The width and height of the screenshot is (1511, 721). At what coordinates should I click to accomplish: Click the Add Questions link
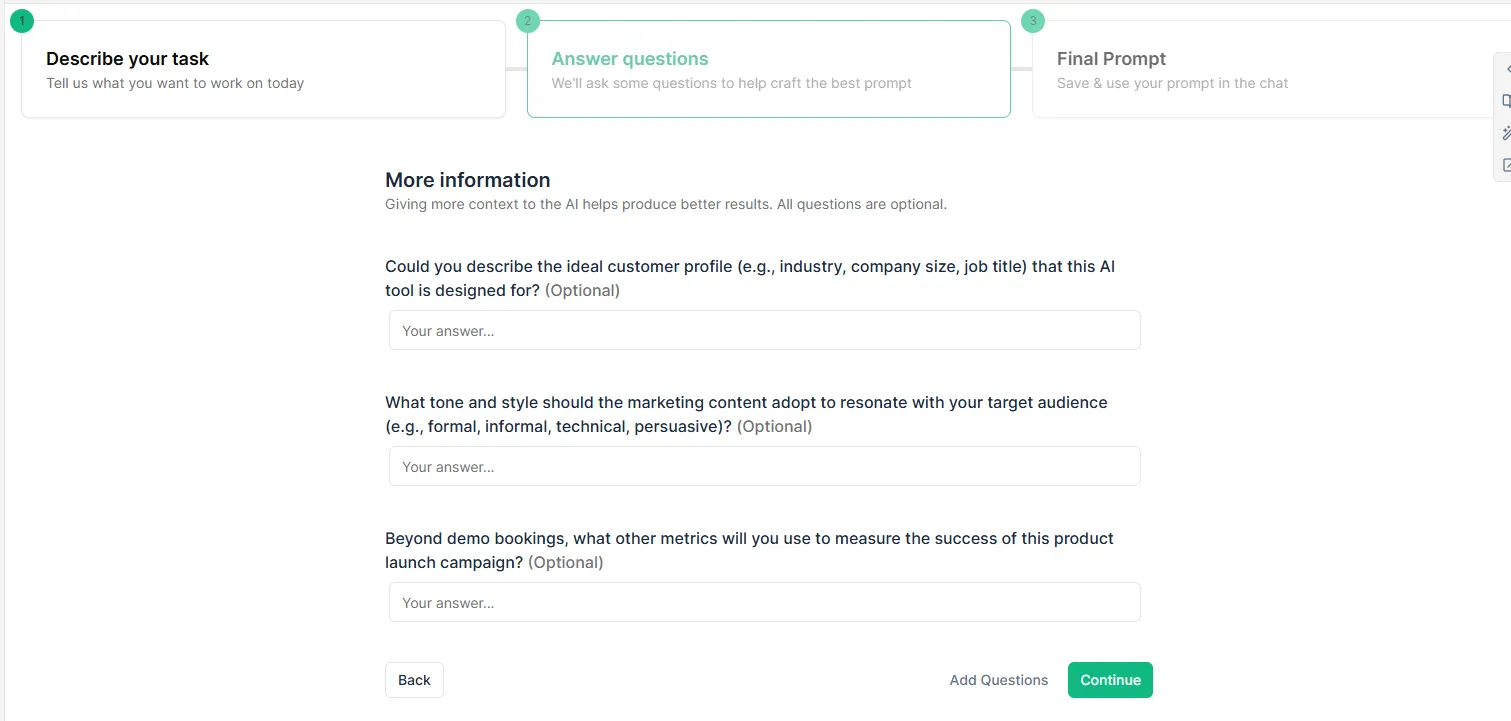click(998, 680)
